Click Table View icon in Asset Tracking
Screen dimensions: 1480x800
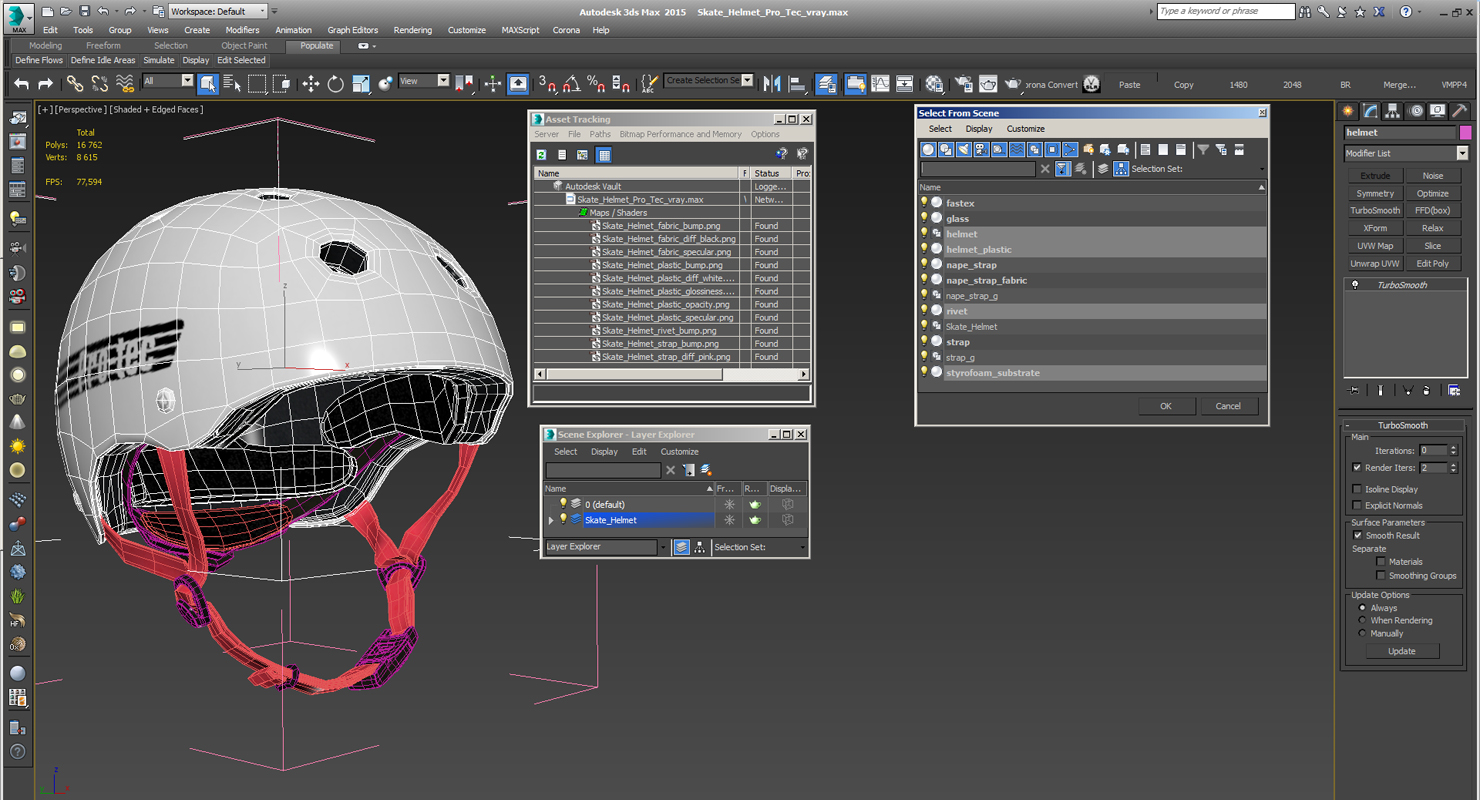(x=604, y=155)
